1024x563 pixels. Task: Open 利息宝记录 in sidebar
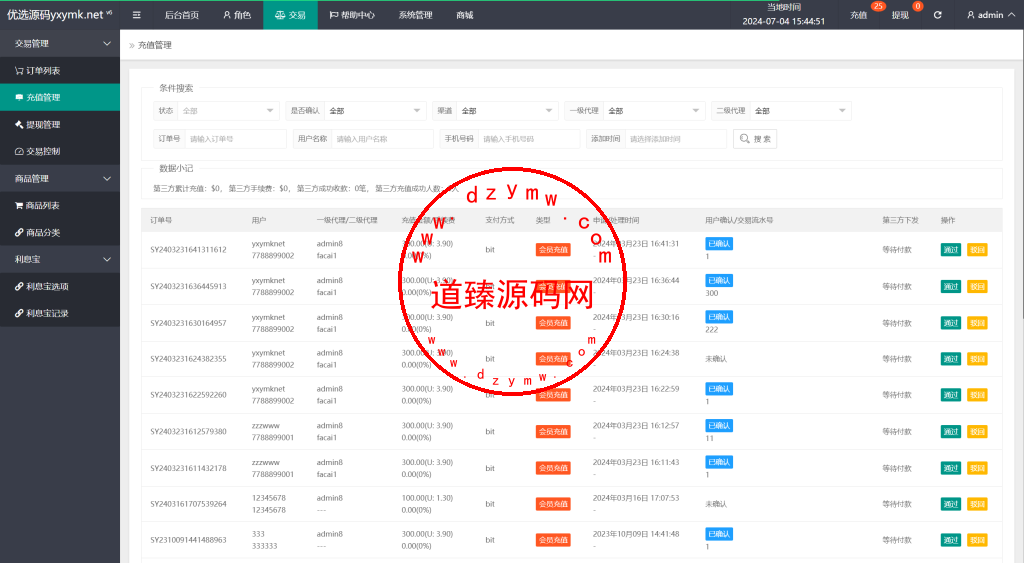[x=60, y=313]
